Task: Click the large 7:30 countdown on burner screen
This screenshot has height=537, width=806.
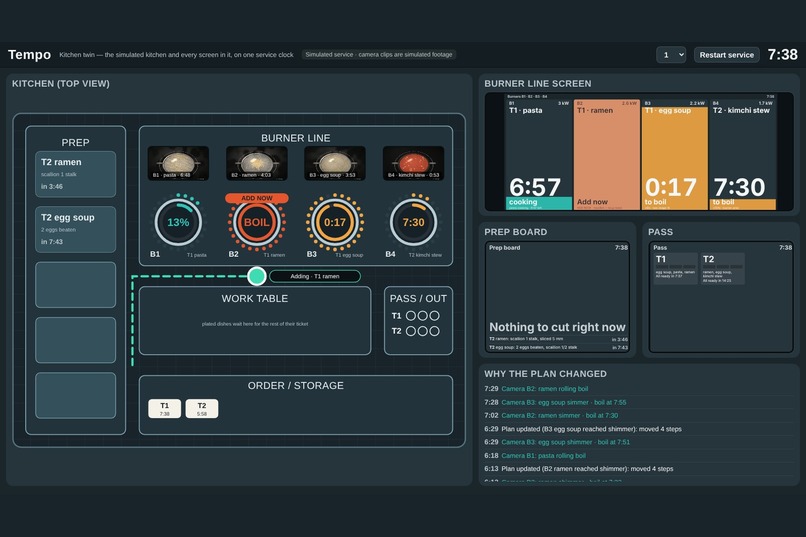Action: [x=739, y=187]
